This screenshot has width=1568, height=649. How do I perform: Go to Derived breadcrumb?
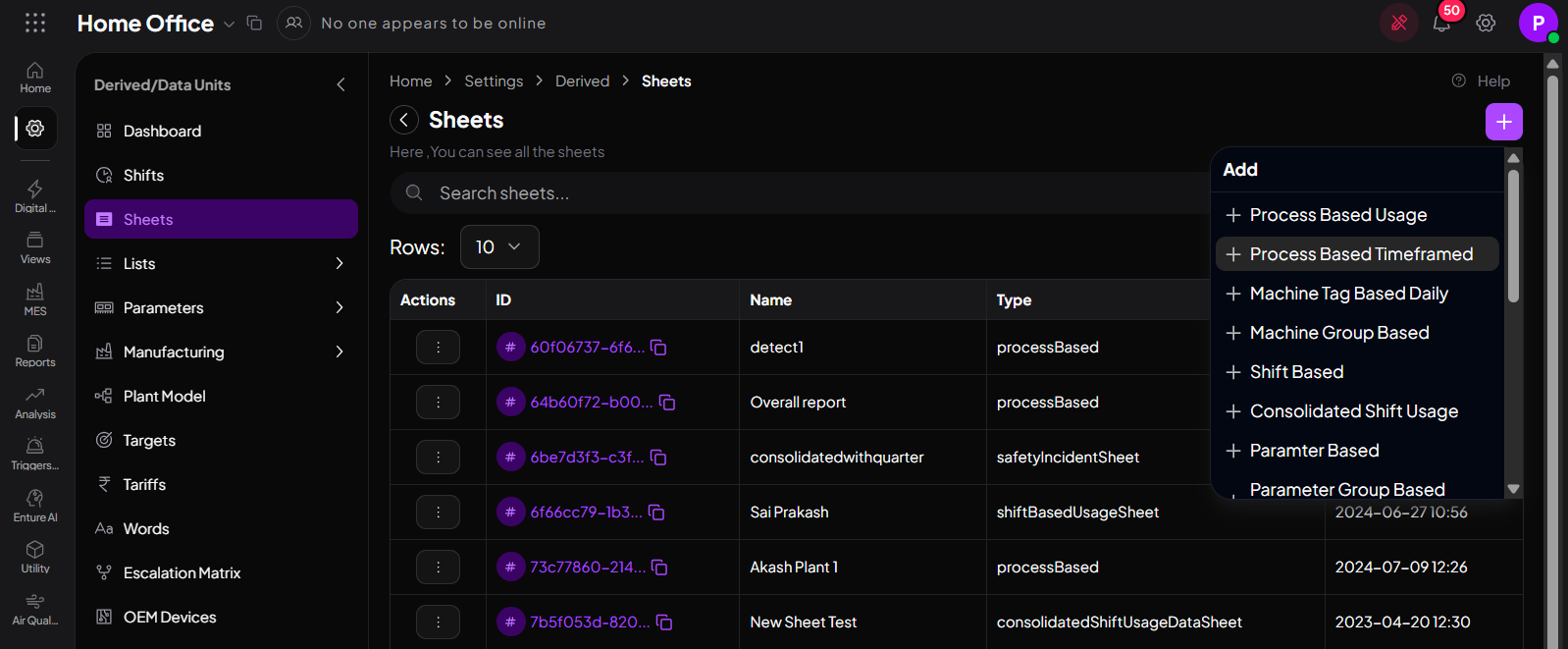point(583,81)
